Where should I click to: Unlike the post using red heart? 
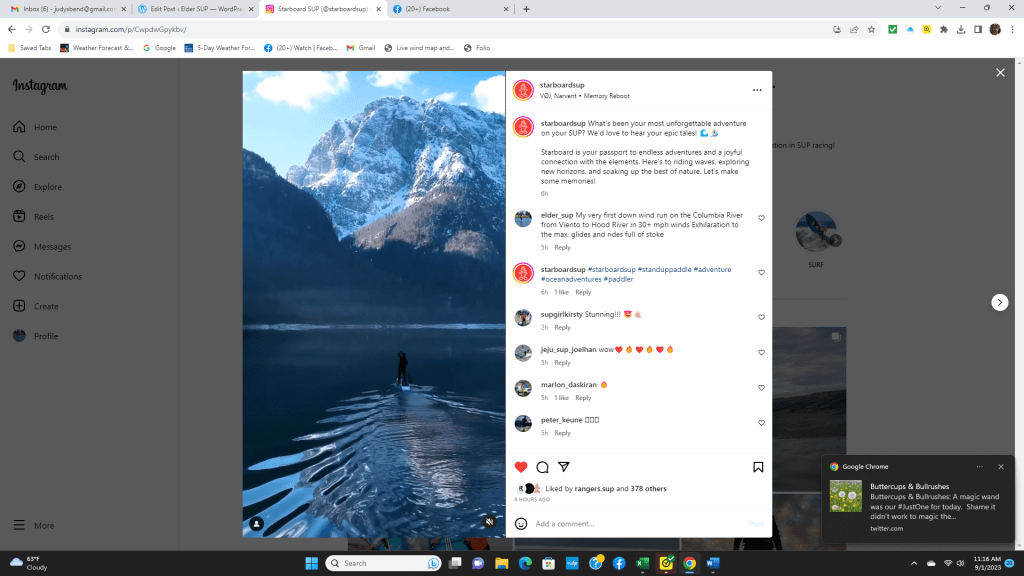(x=521, y=467)
